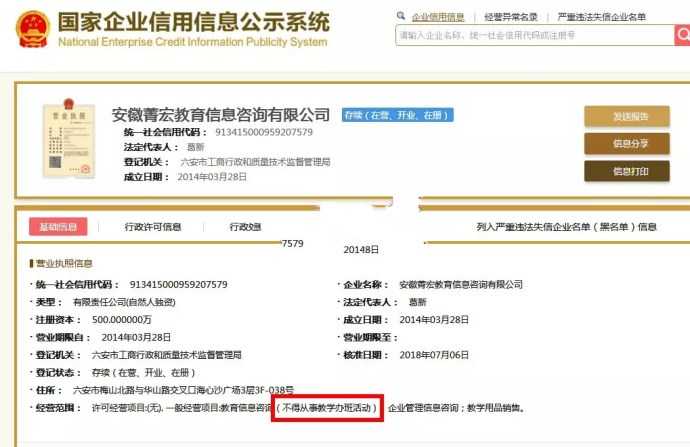Select the 经营异常名录 search category

511,17
